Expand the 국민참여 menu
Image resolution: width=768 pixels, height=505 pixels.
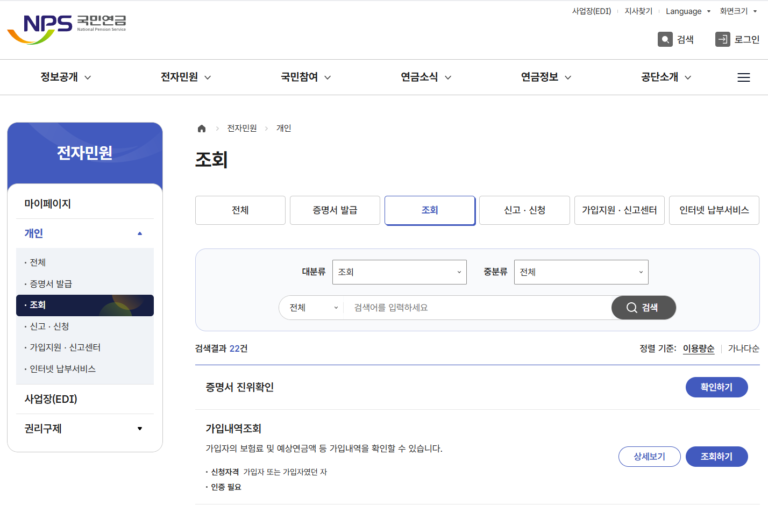click(306, 77)
